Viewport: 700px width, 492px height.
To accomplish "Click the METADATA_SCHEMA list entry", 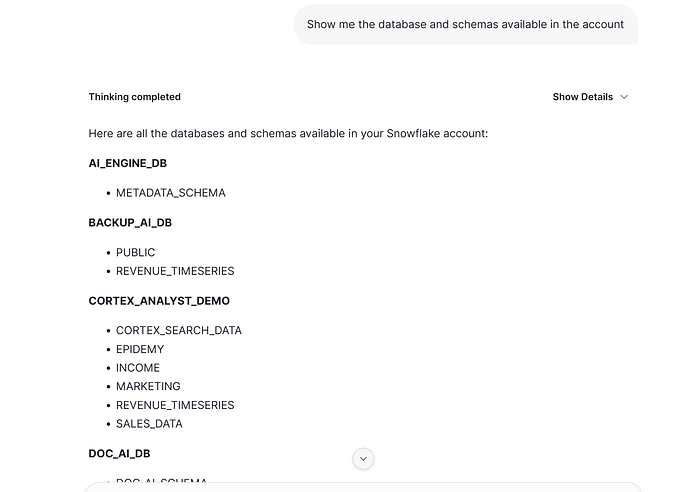I will click(x=170, y=193).
